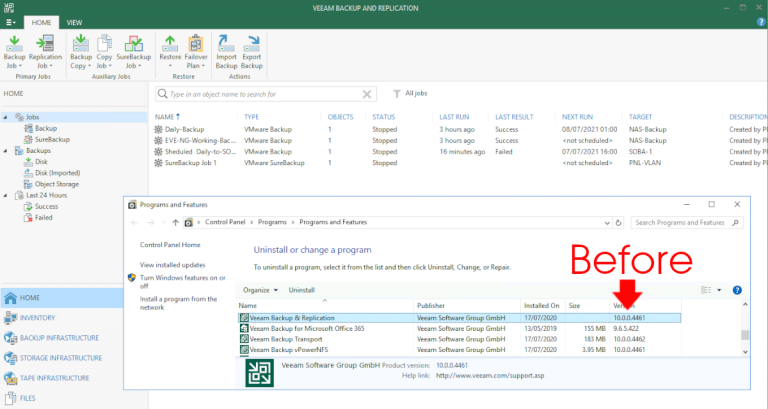Screen dimensions: 768x409
Task: Select SureBackup under Jobs tree
Action: pyautogui.click(x=52, y=140)
